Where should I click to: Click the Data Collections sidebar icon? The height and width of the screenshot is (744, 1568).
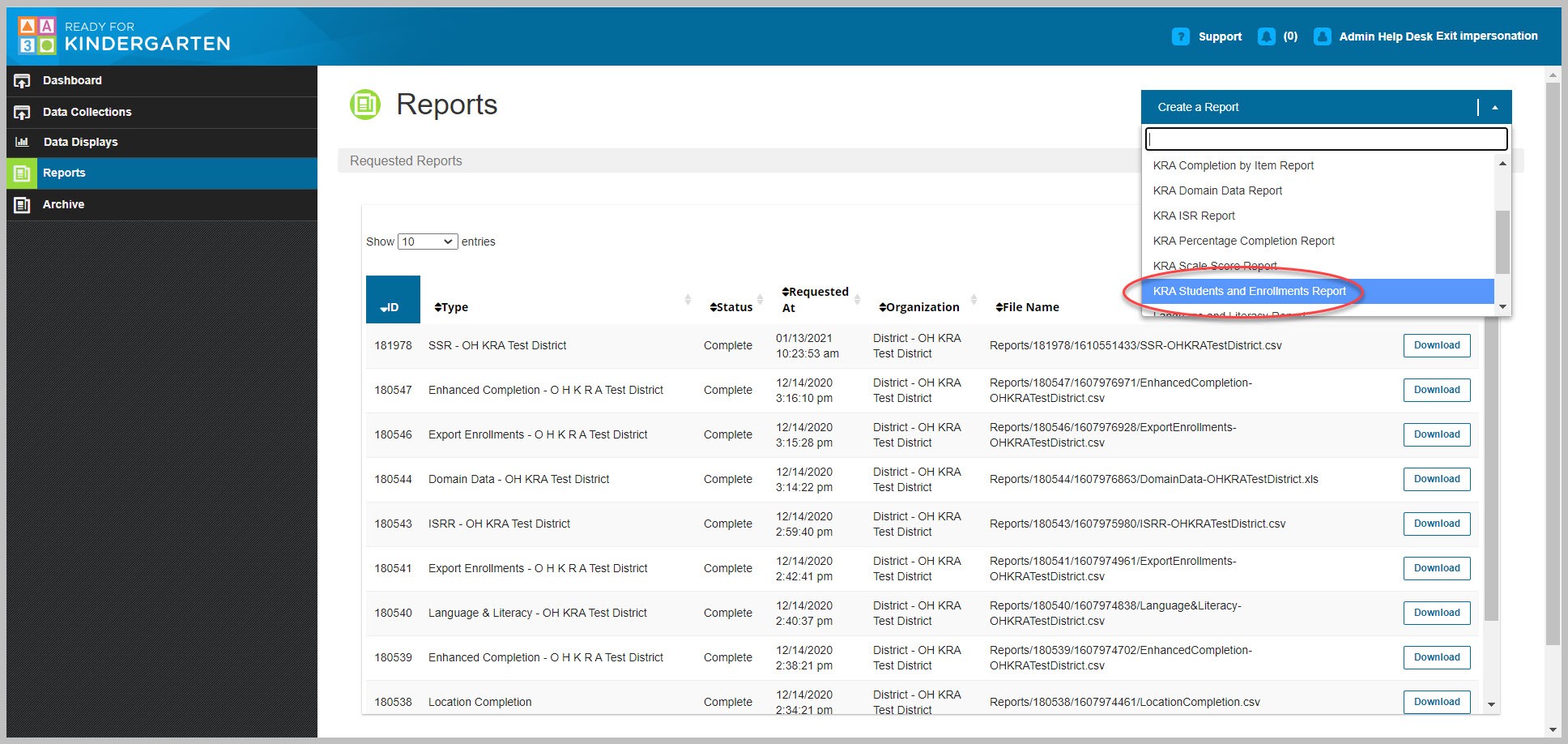(x=22, y=112)
